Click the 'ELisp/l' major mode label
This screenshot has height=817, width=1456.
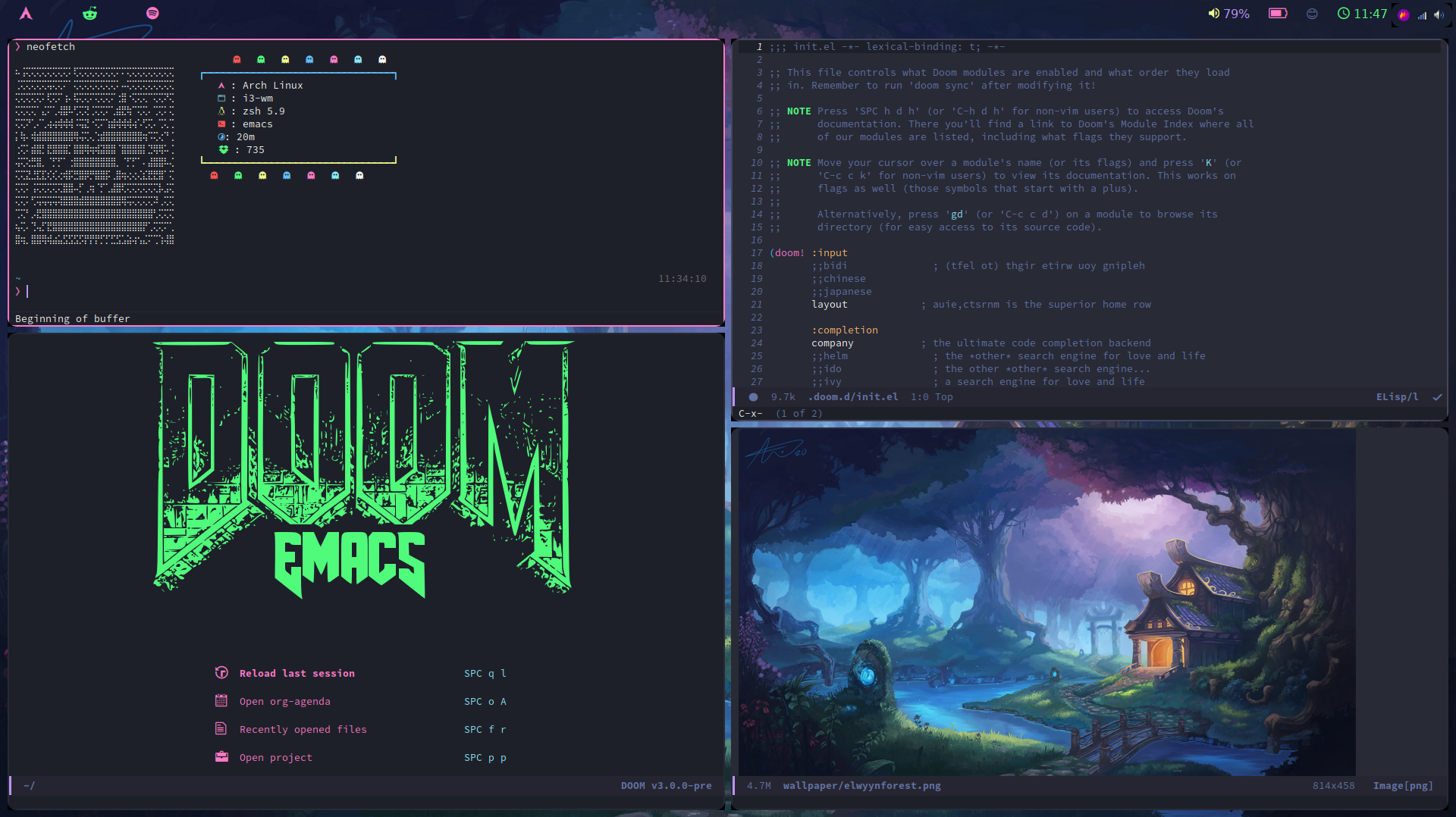pos(1397,397)
